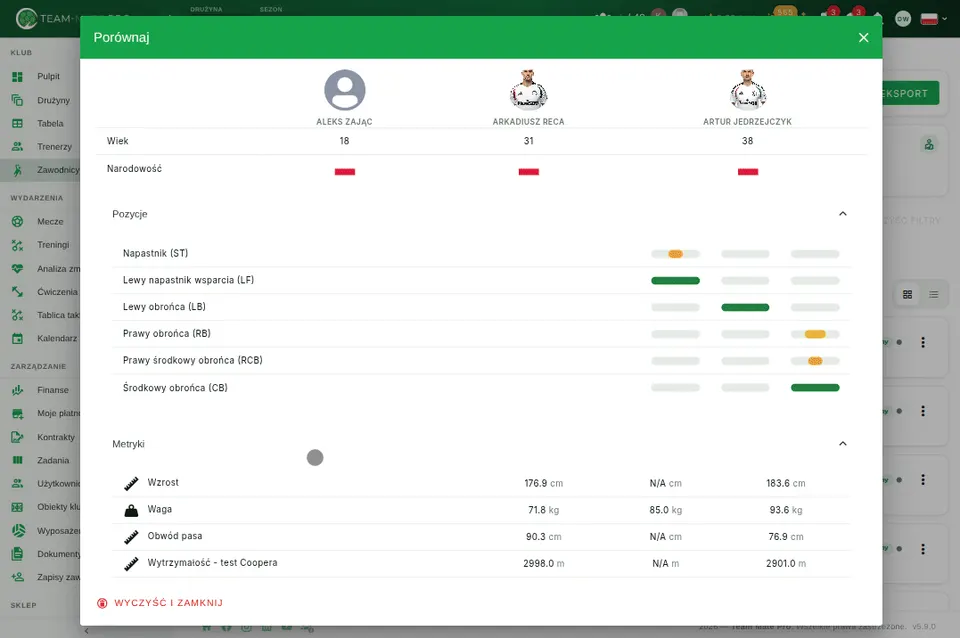The width and height of the screenshot is (960, 638).
Task: Collapse the Pozycje section chevron
Action: click(842, 214)
